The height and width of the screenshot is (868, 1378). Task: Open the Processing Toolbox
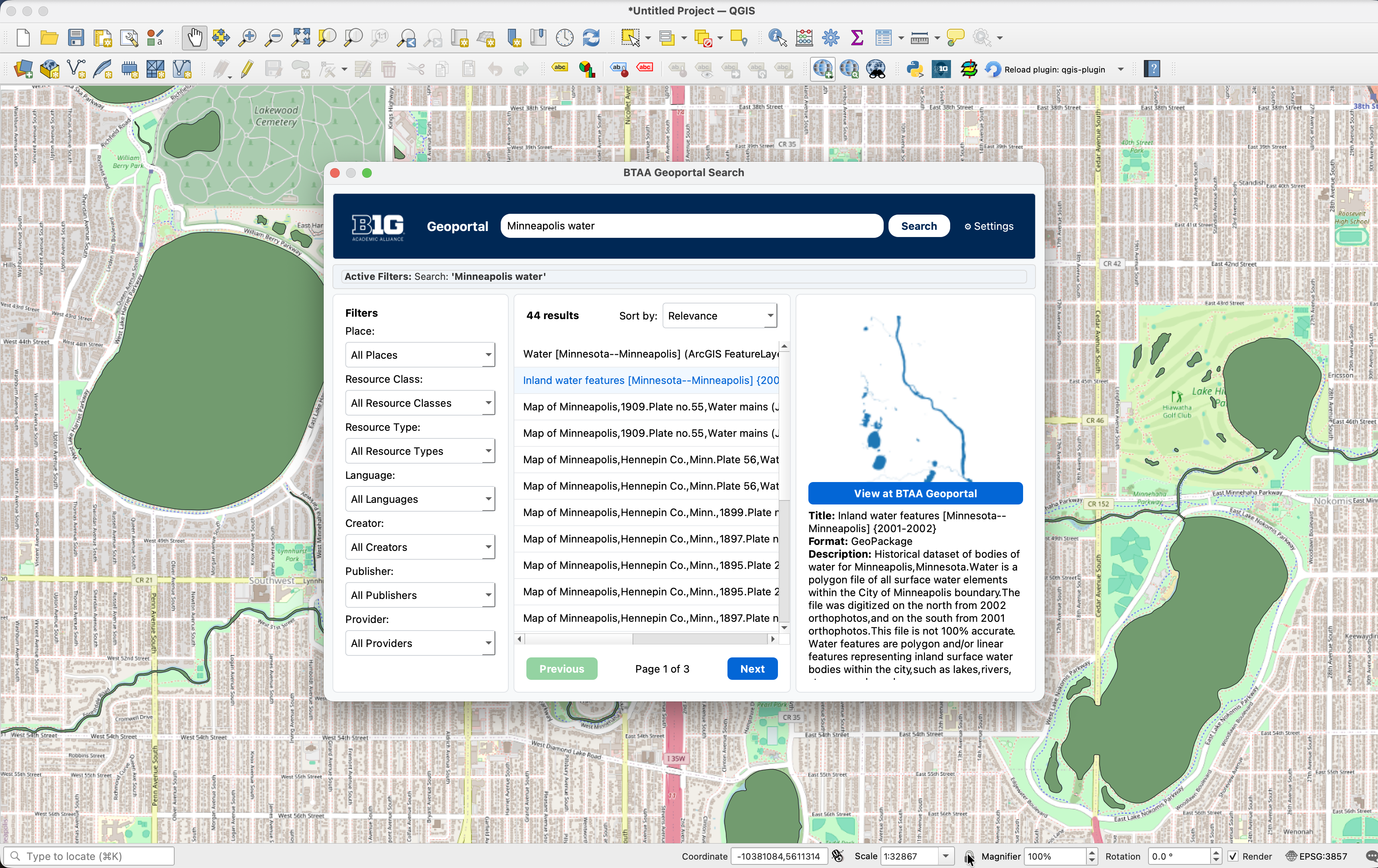coord(830,37)
